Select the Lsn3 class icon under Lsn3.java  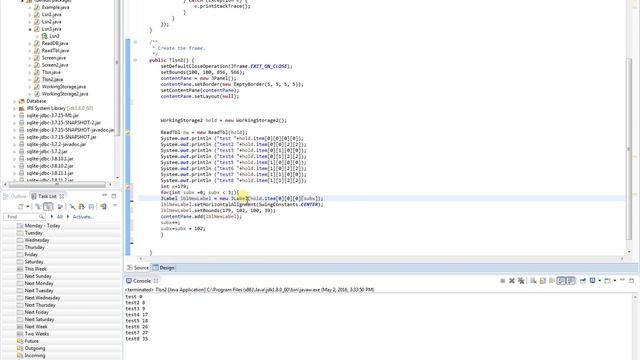(44, 36)
